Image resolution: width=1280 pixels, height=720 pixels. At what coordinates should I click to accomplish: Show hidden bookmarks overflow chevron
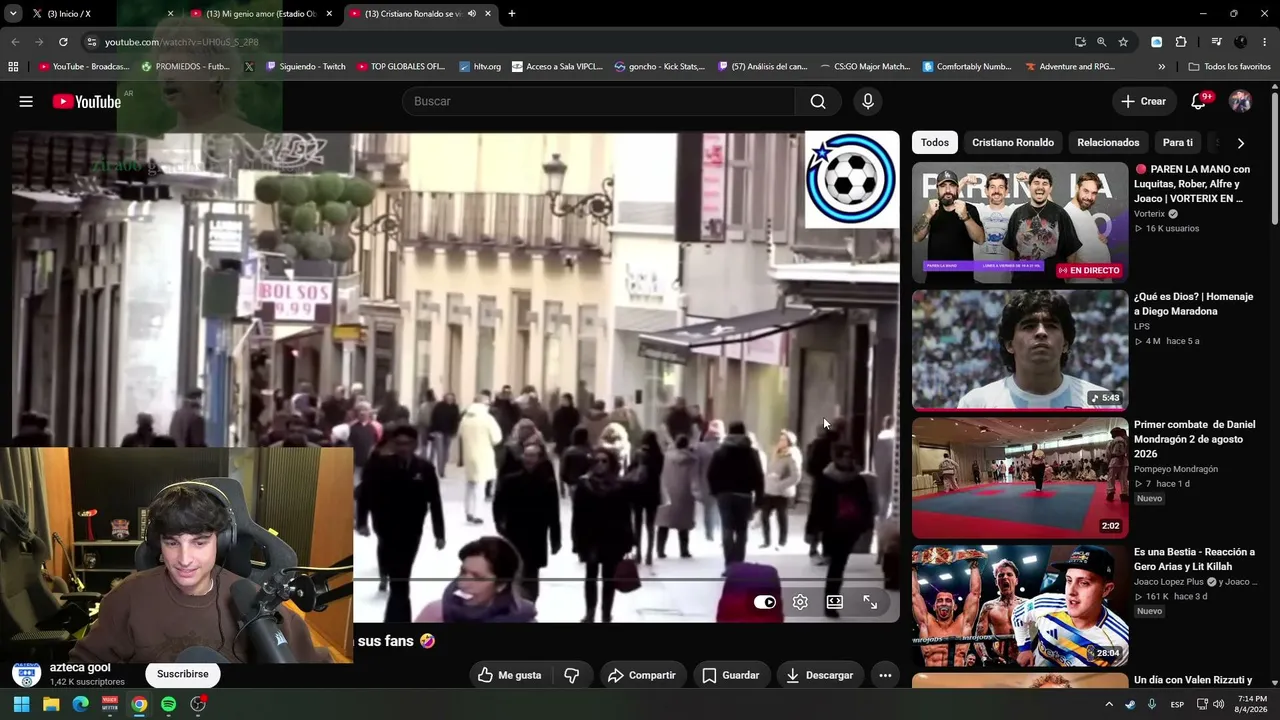click(x=1161, y=67)
